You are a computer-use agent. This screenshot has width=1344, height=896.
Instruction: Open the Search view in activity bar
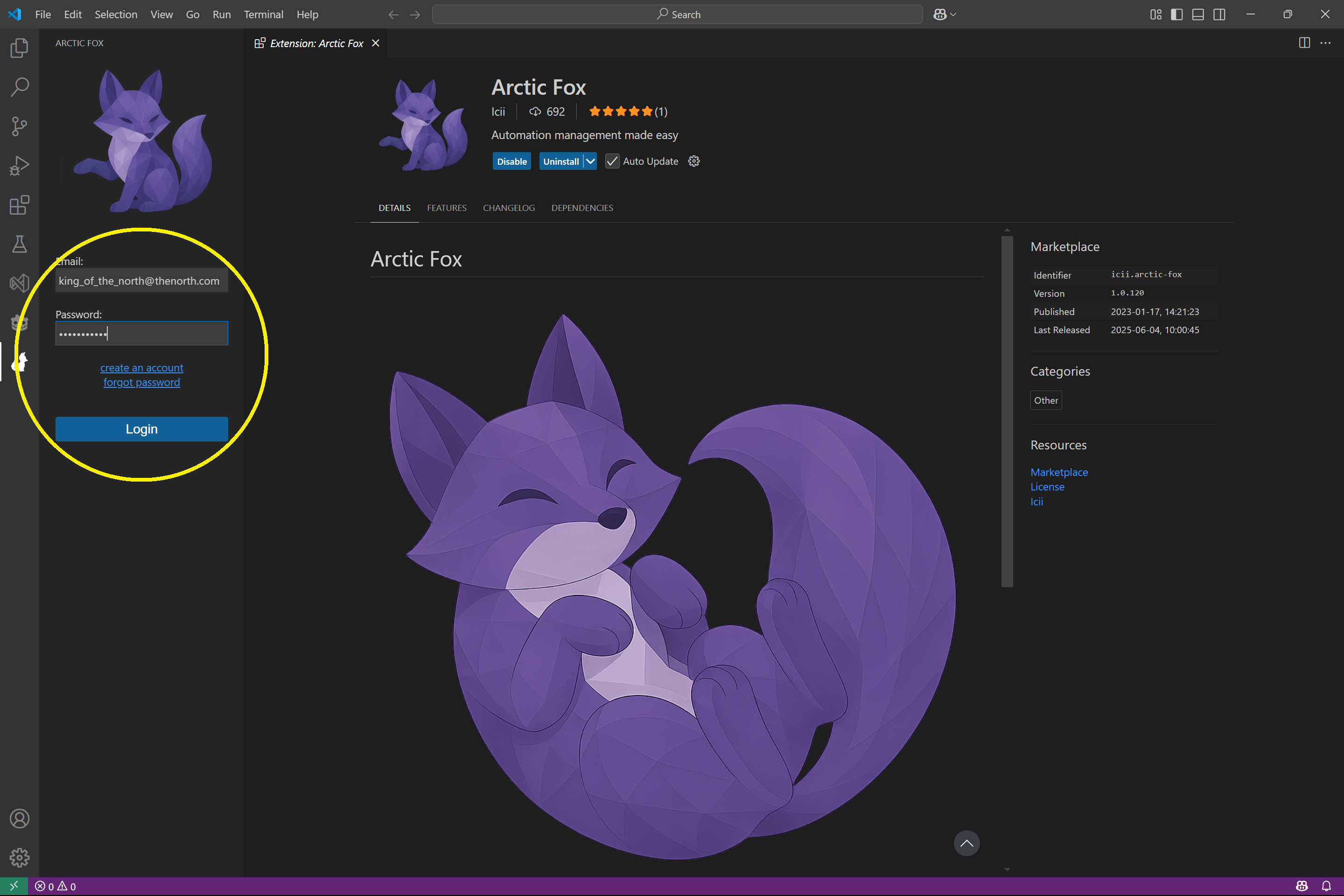coord(20,87)
